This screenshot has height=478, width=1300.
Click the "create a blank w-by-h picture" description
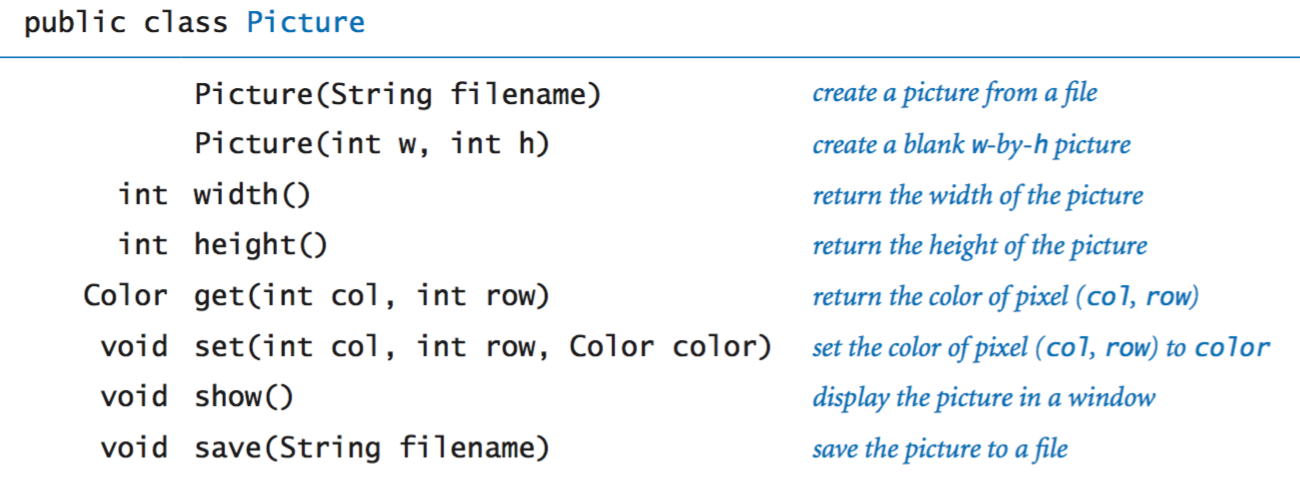[x=971, y=145]
